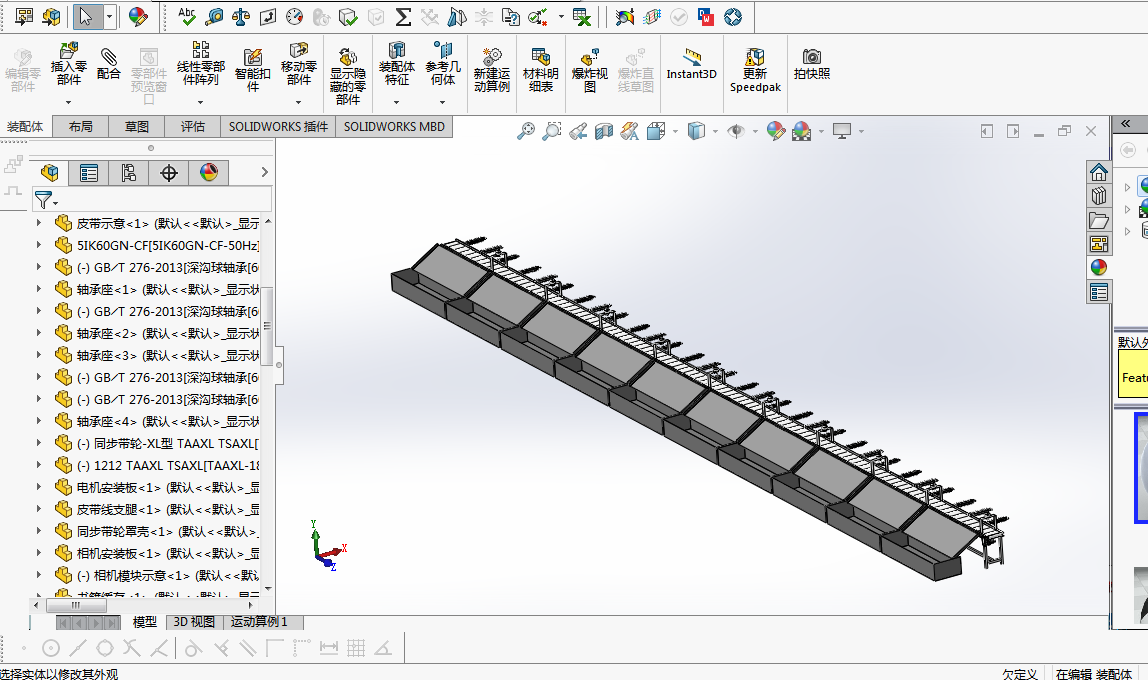Screen dimensions: 1148x680
Task: Click the Insert Components button
Action: tap(68, 64)
